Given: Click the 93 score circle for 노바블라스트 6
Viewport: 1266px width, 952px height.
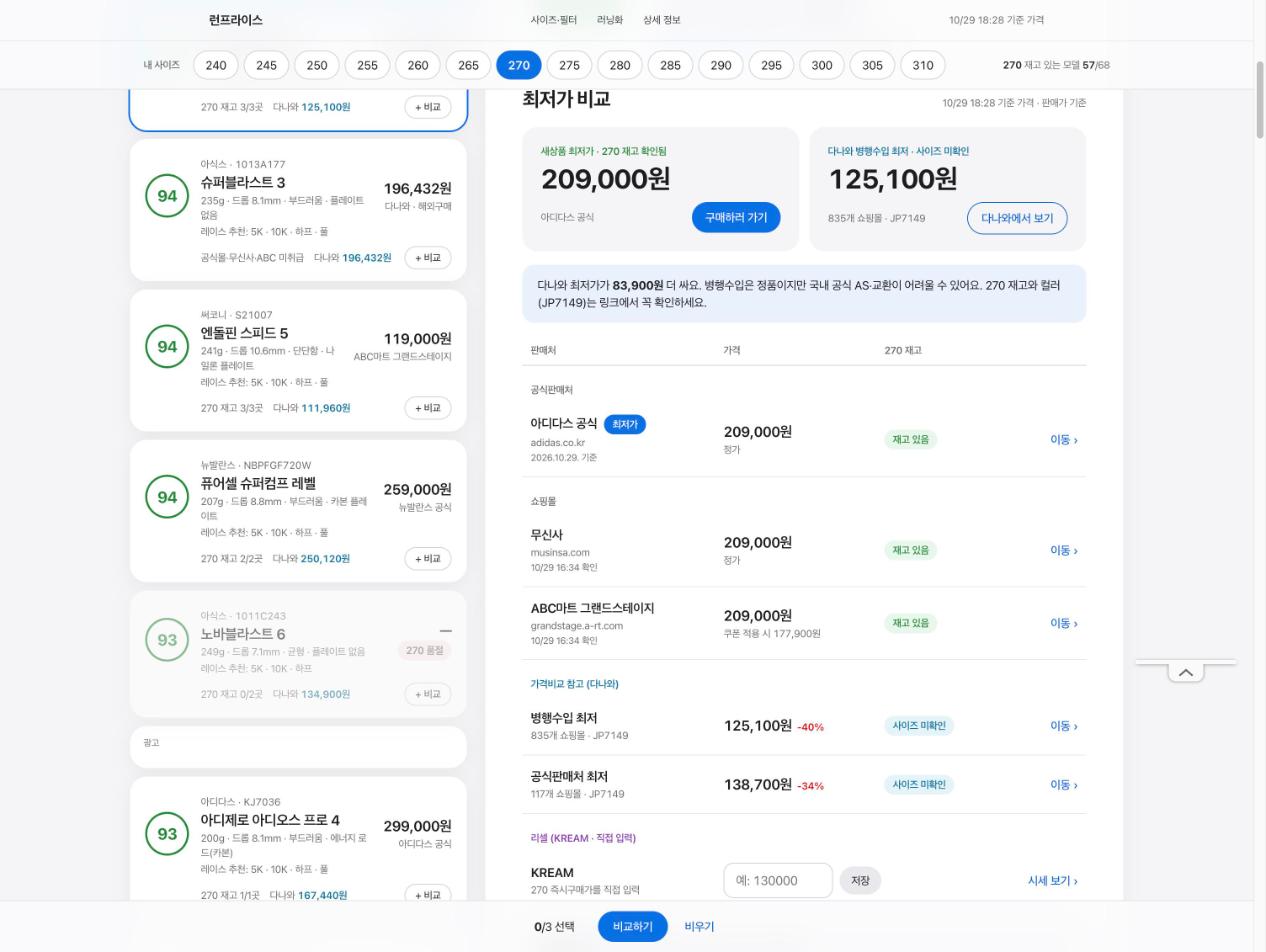Looking at the screenshot, I should (x=167, y=640).
